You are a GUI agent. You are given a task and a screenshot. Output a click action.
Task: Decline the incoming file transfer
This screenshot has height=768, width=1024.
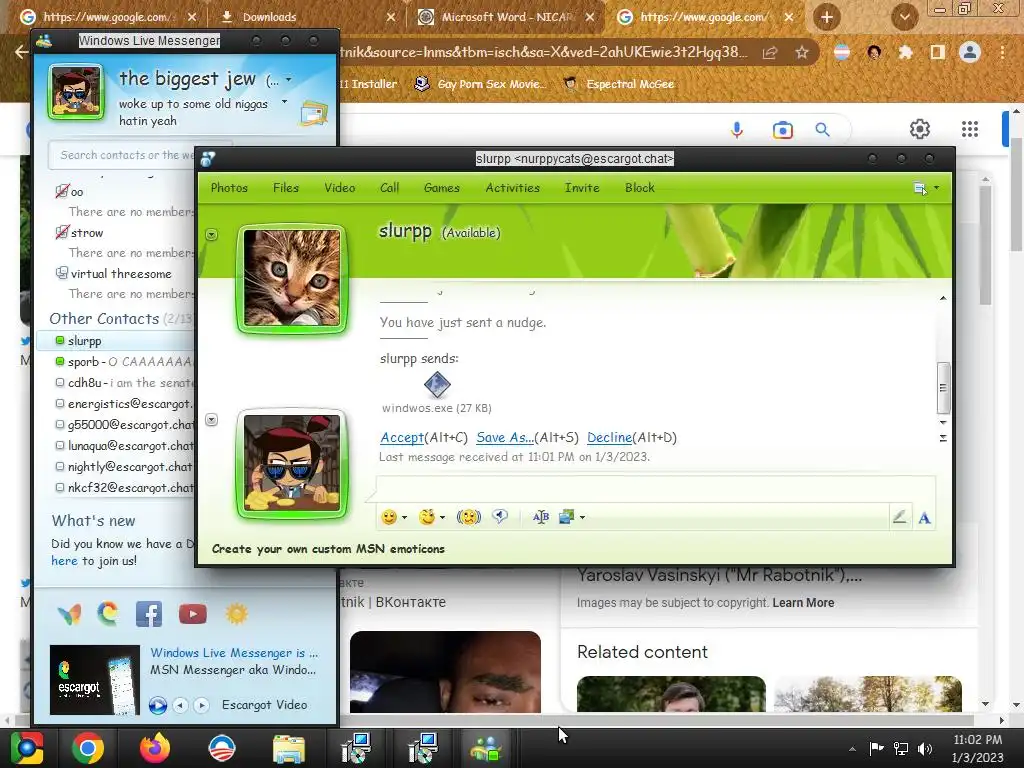click(609, 438)
